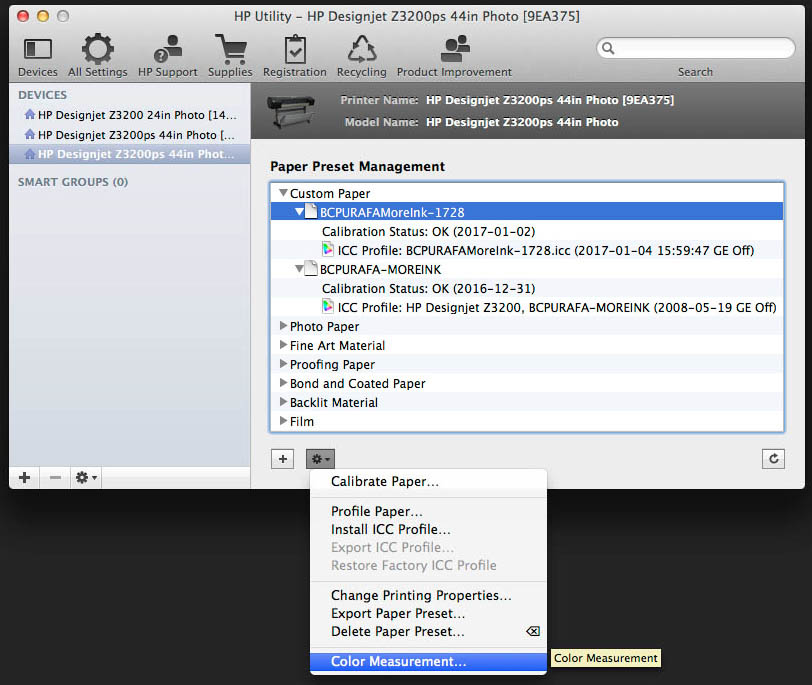Select Color Measurement menu item
Image resolution: width=812 pixels, height=685 pixels.
398,662
